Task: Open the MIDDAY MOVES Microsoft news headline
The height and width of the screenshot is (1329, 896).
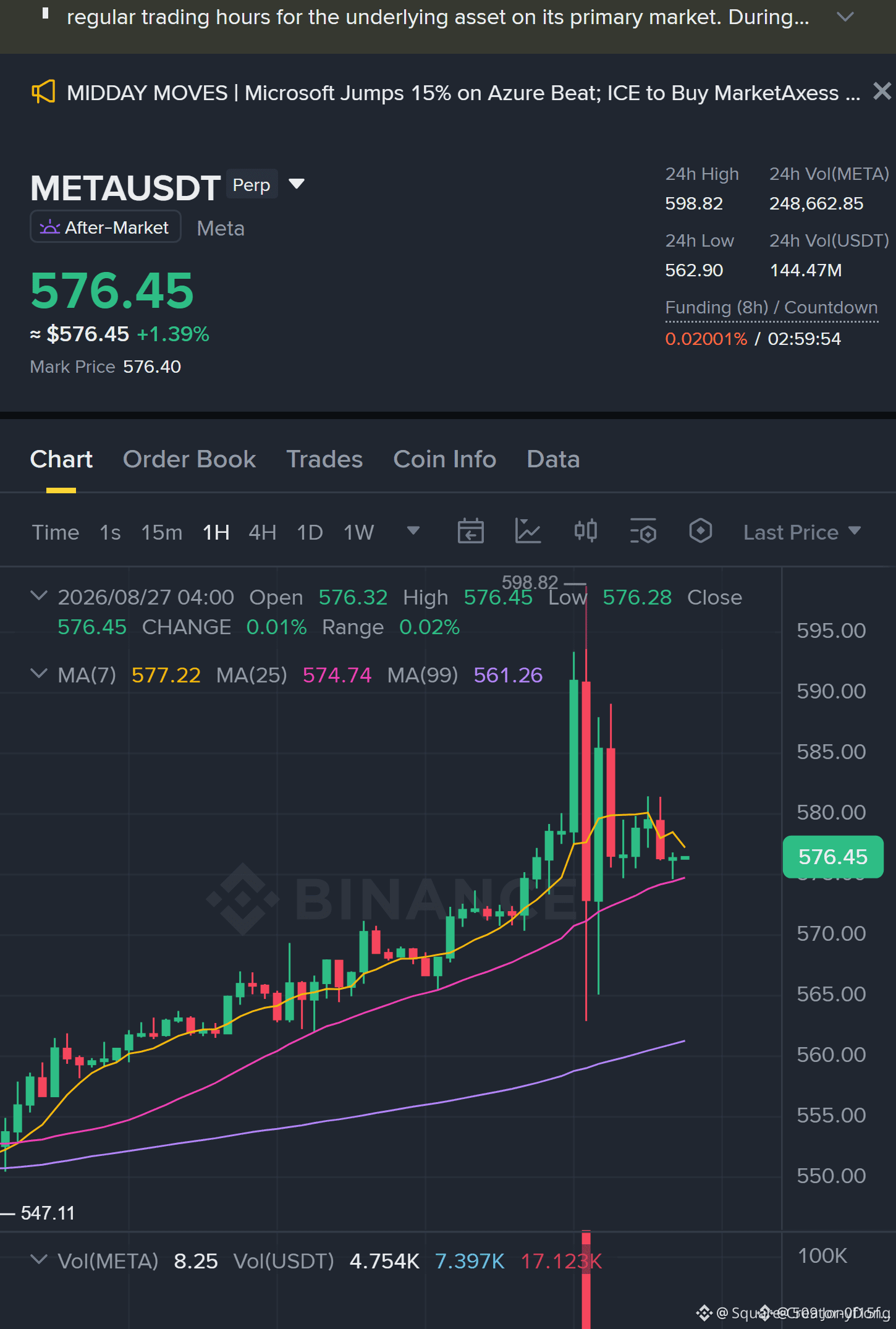Action: (463, 93)
